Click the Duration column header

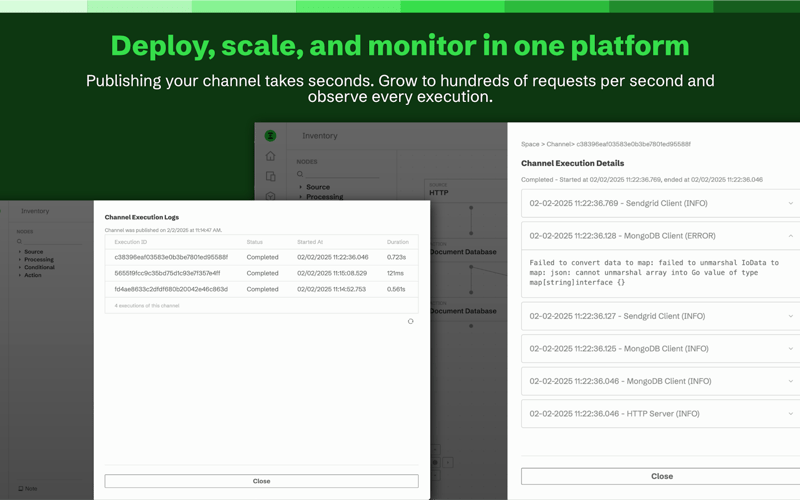[x=397, y=242]
